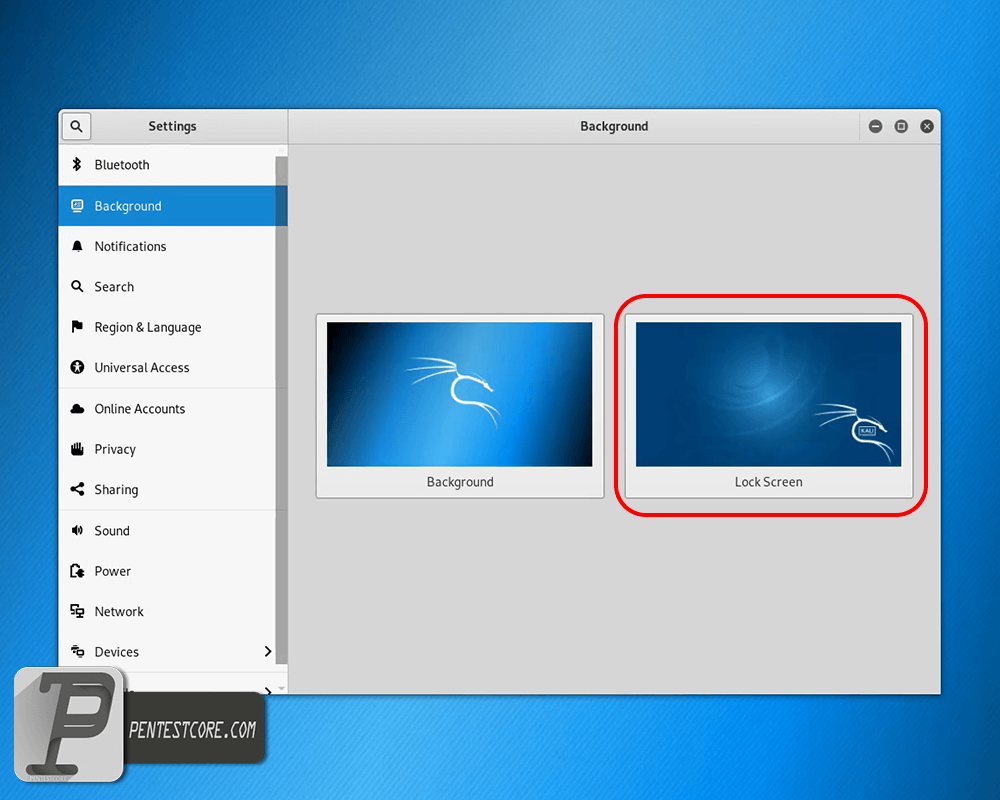Image resolution: width=1000 pixels, height=800 pixels.
Task: Click the Notifications bell icon
Action: [77, 246]
